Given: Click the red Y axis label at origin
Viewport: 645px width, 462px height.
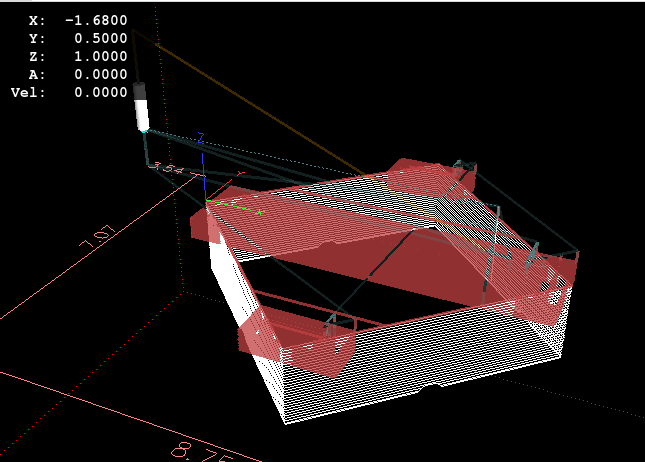Looking at the screenshot, I should (x=240, y=173).
